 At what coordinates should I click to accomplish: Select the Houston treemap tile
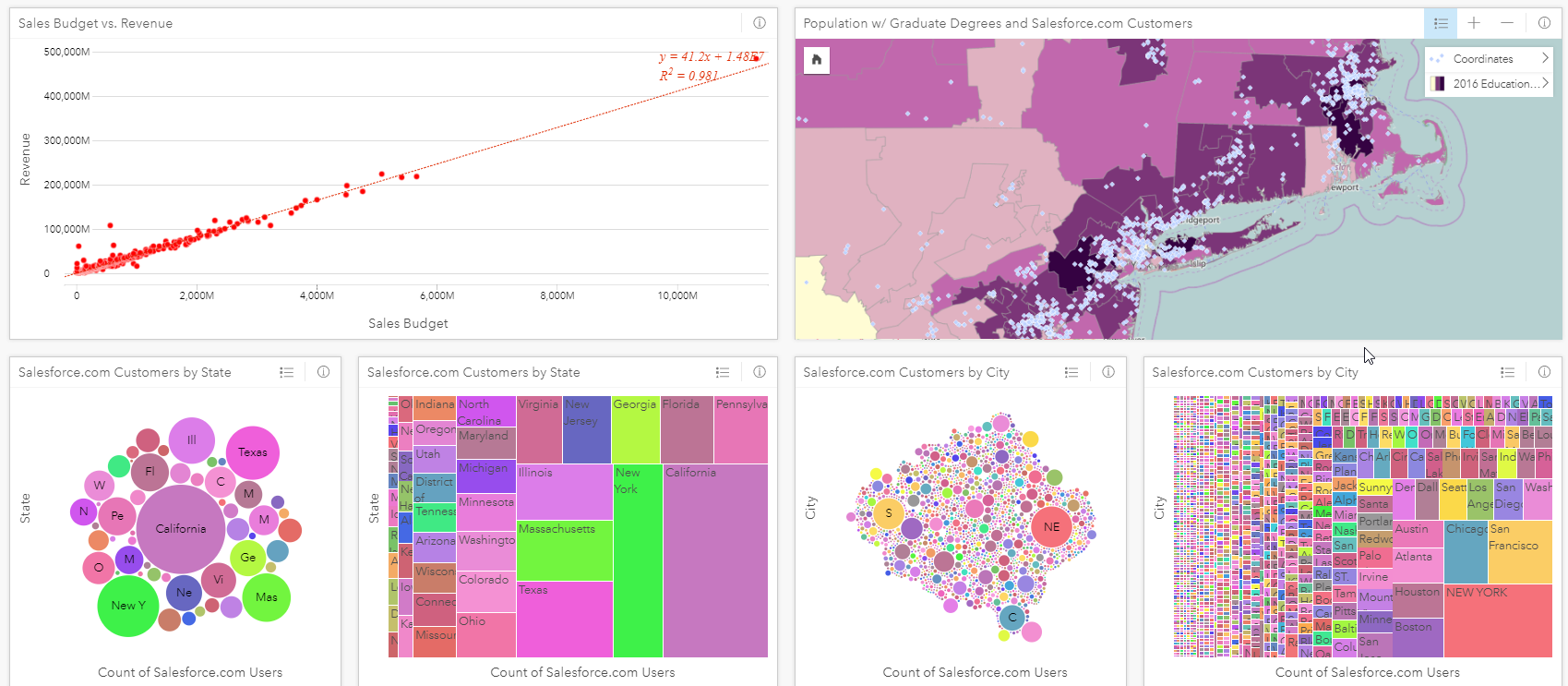(x=1418, y=601)
